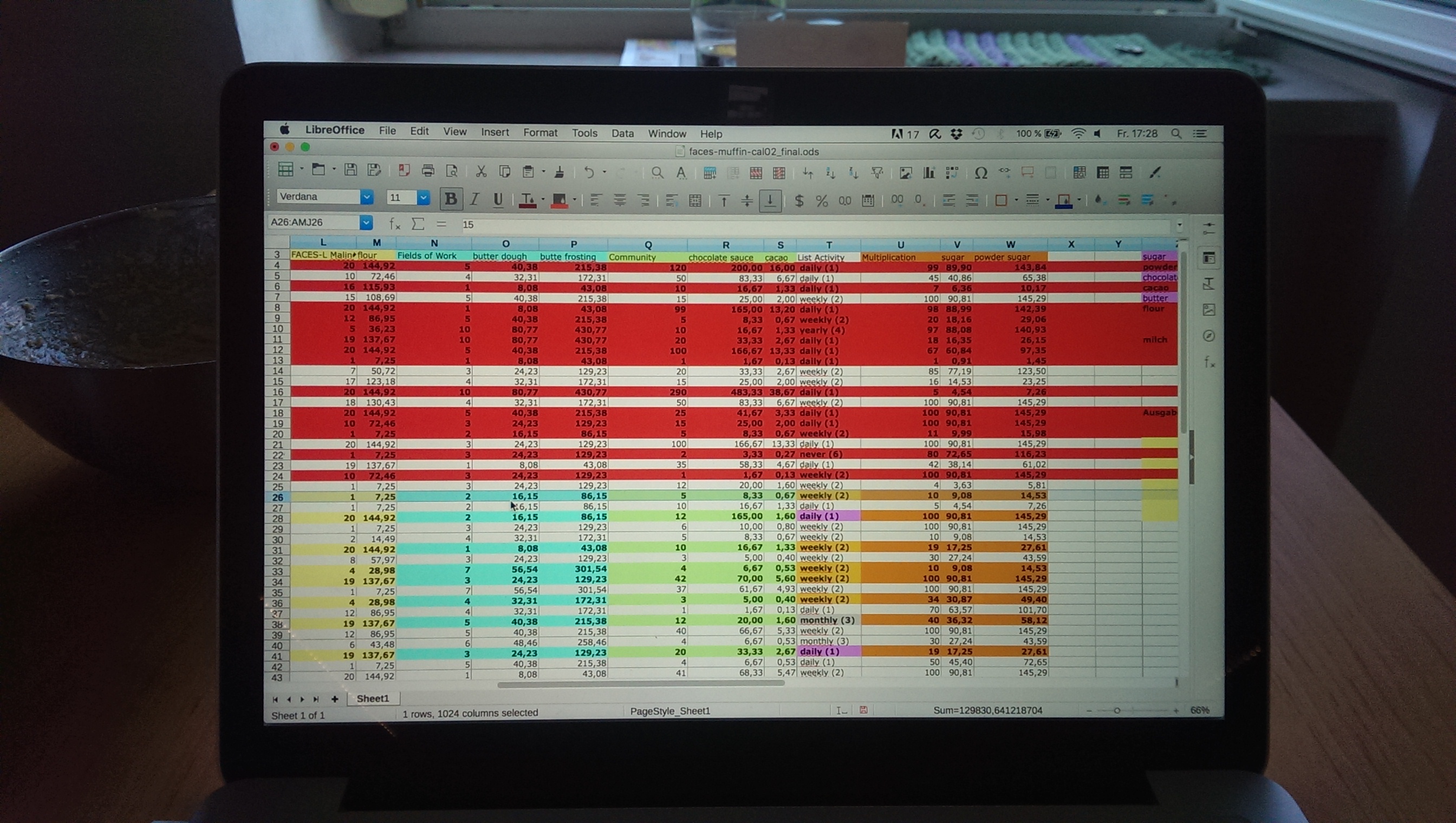The width and height of the screenshot is (1456, 823).
Task: Click the font color red swatch
Action: point(527,200)
